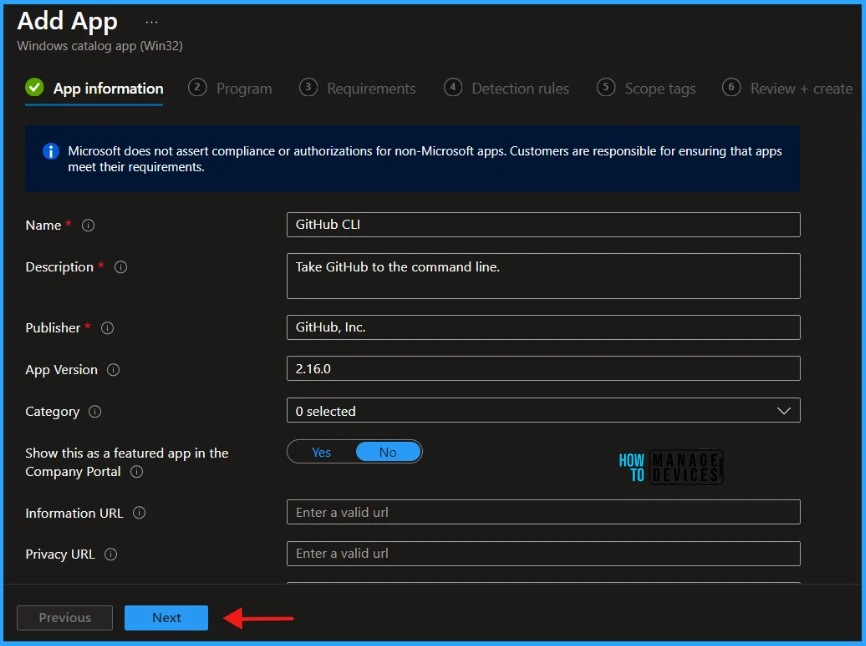Viewport: 866px width, 646px height.
Task: Click the Windows catalog app (Win32) subtitle
Action: (x=100, y=46)
